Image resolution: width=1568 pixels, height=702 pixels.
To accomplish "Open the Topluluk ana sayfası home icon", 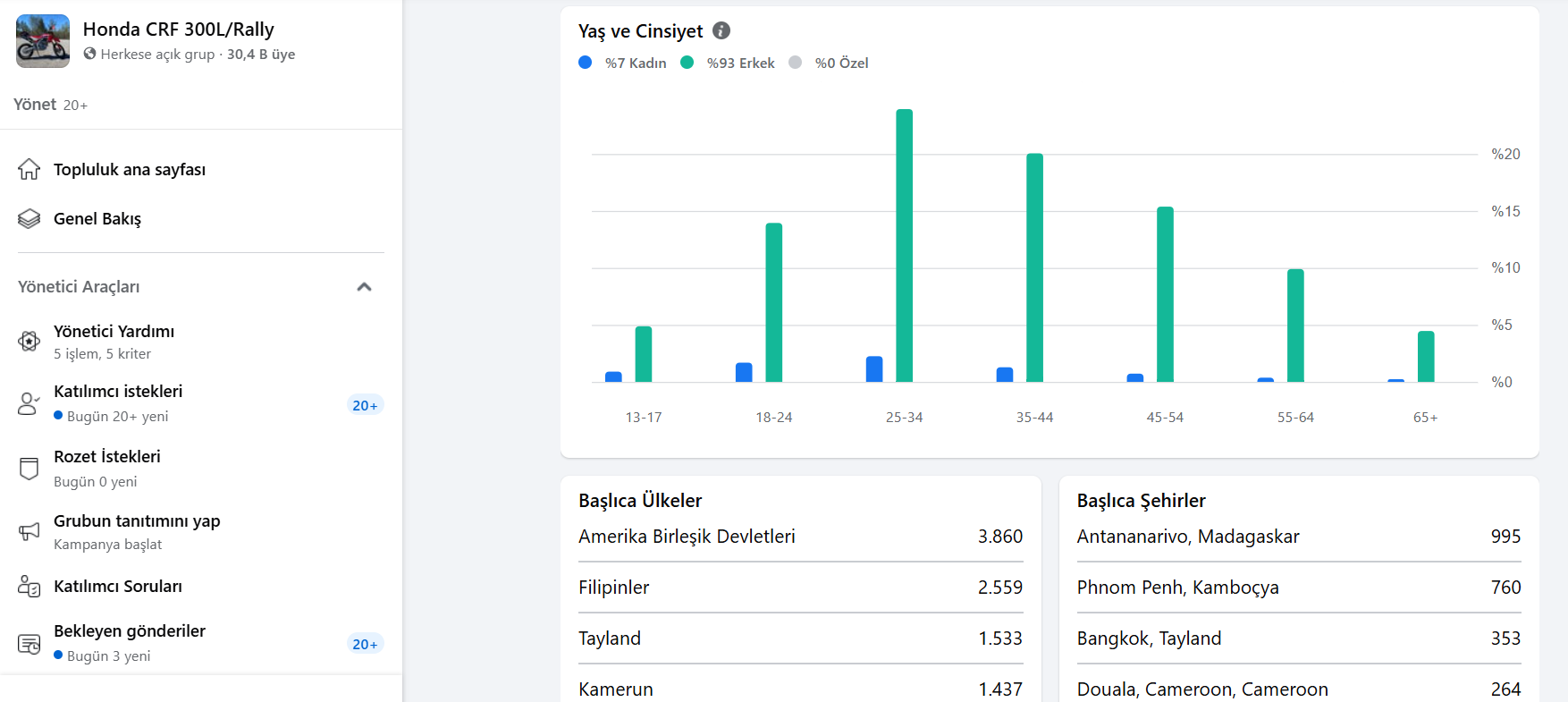I will tap(30, 169).
